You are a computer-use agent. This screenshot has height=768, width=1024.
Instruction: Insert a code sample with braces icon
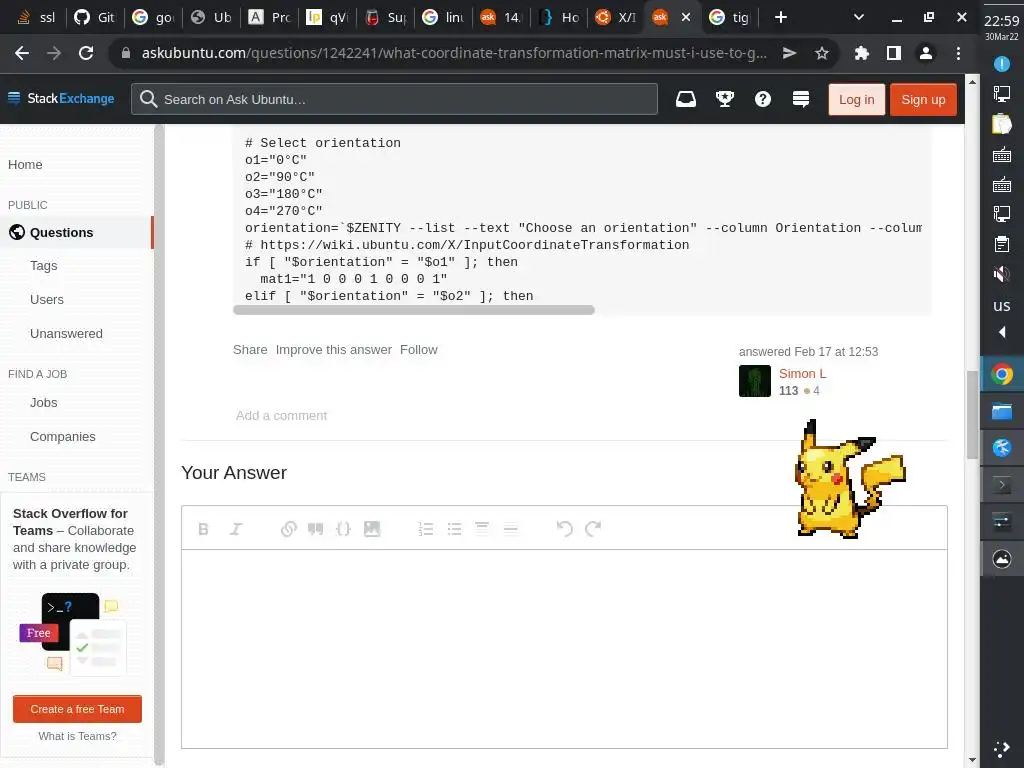tap(343, 529)
